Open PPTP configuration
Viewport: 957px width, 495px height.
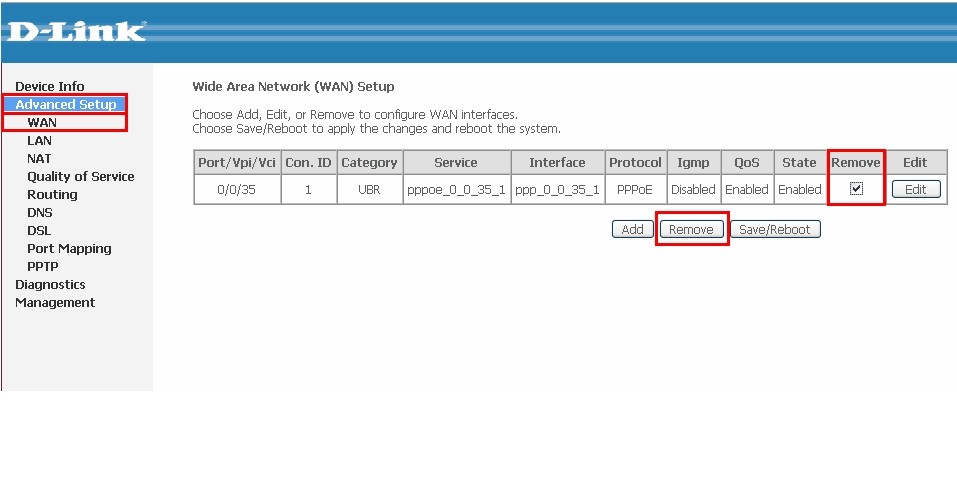click(42, 267)
